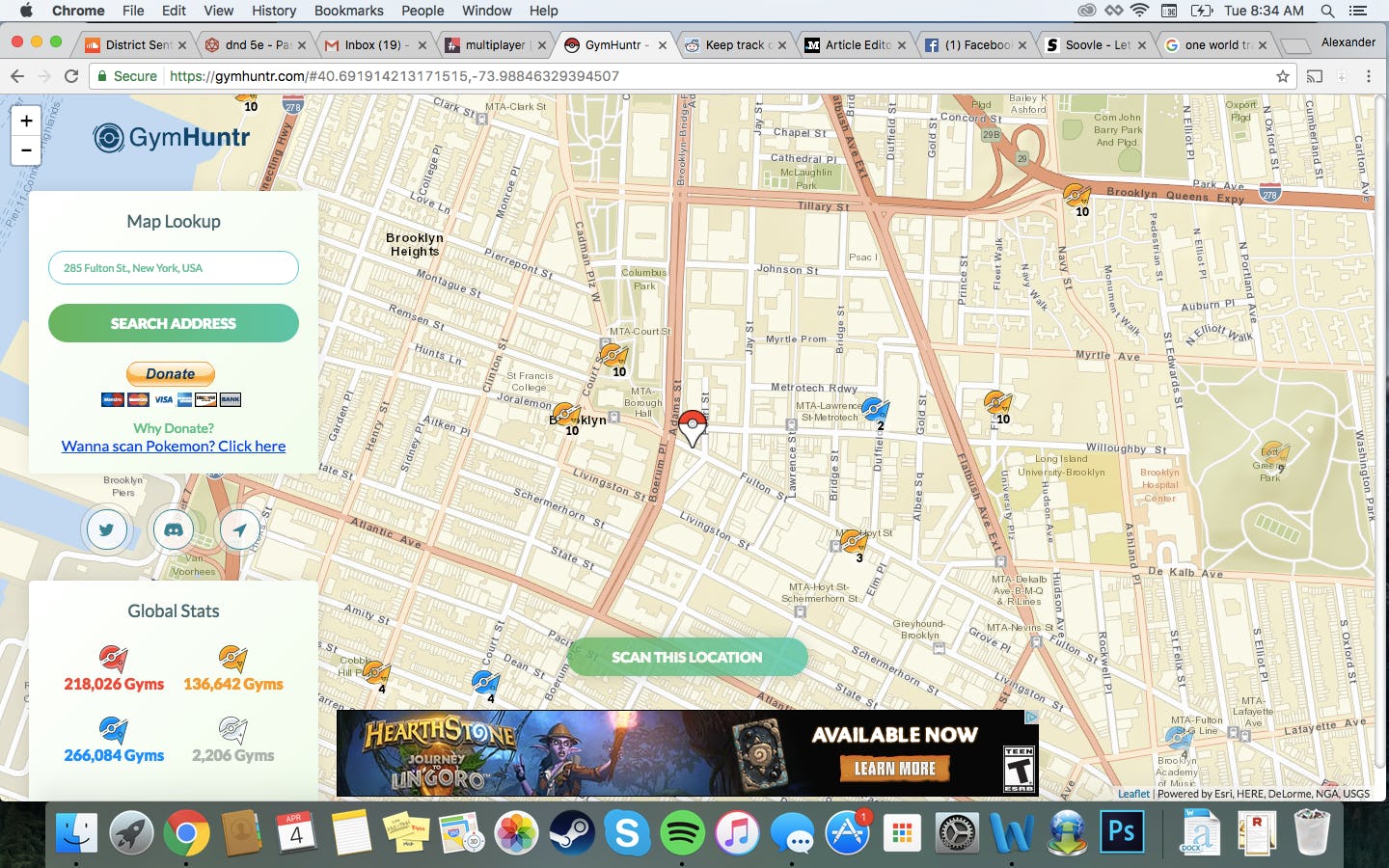Click the PayPal Donate button
1389x868 pixels.
[171, 374]
